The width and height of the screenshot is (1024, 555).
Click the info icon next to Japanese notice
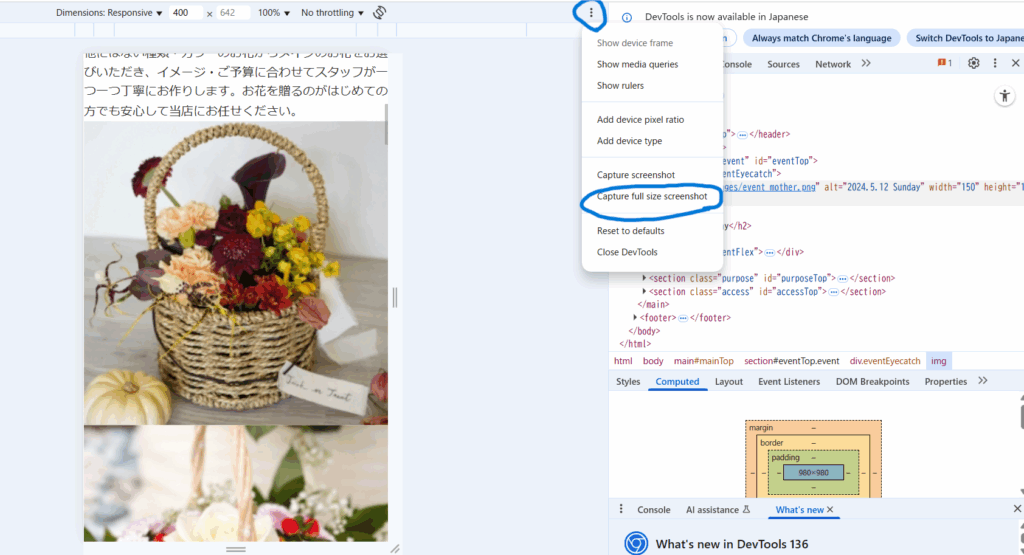coord(627,18)
